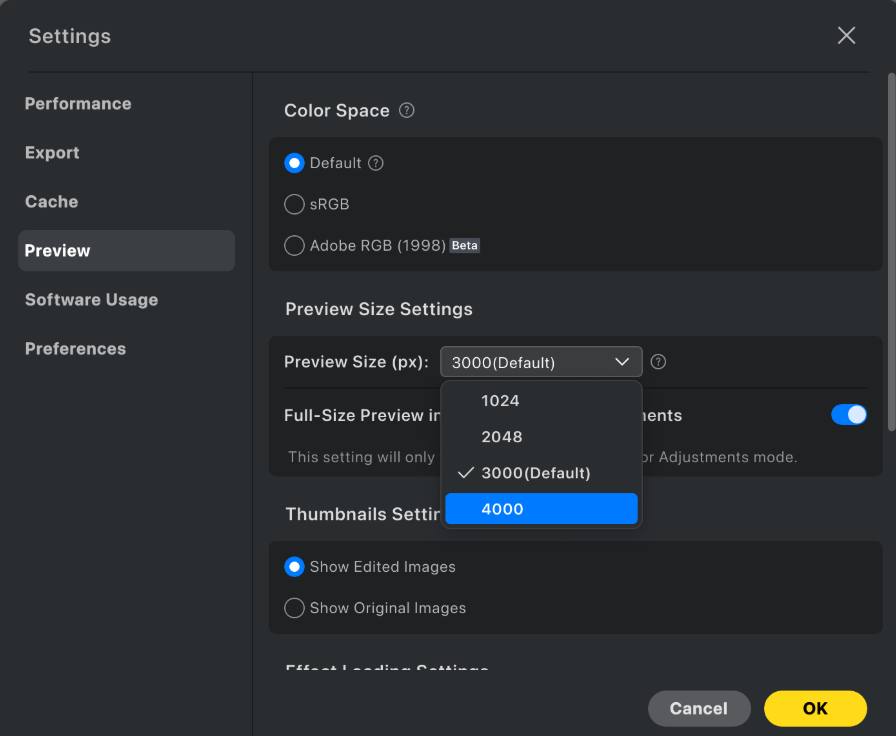Click the help icon next to Preview Size
This screenshot has height=736, width=896.
coord(658,361)
